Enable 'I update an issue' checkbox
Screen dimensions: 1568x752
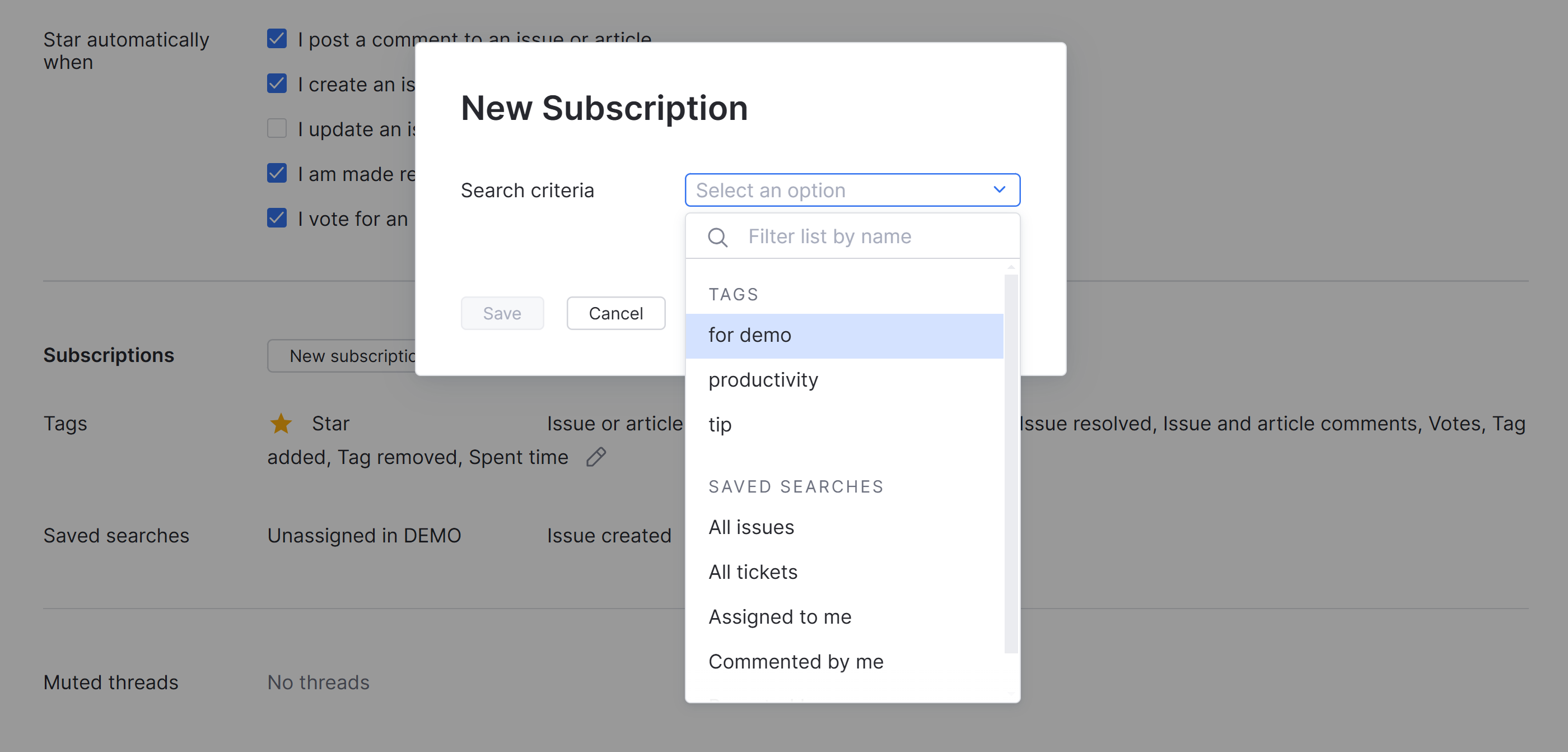(277, 128)
